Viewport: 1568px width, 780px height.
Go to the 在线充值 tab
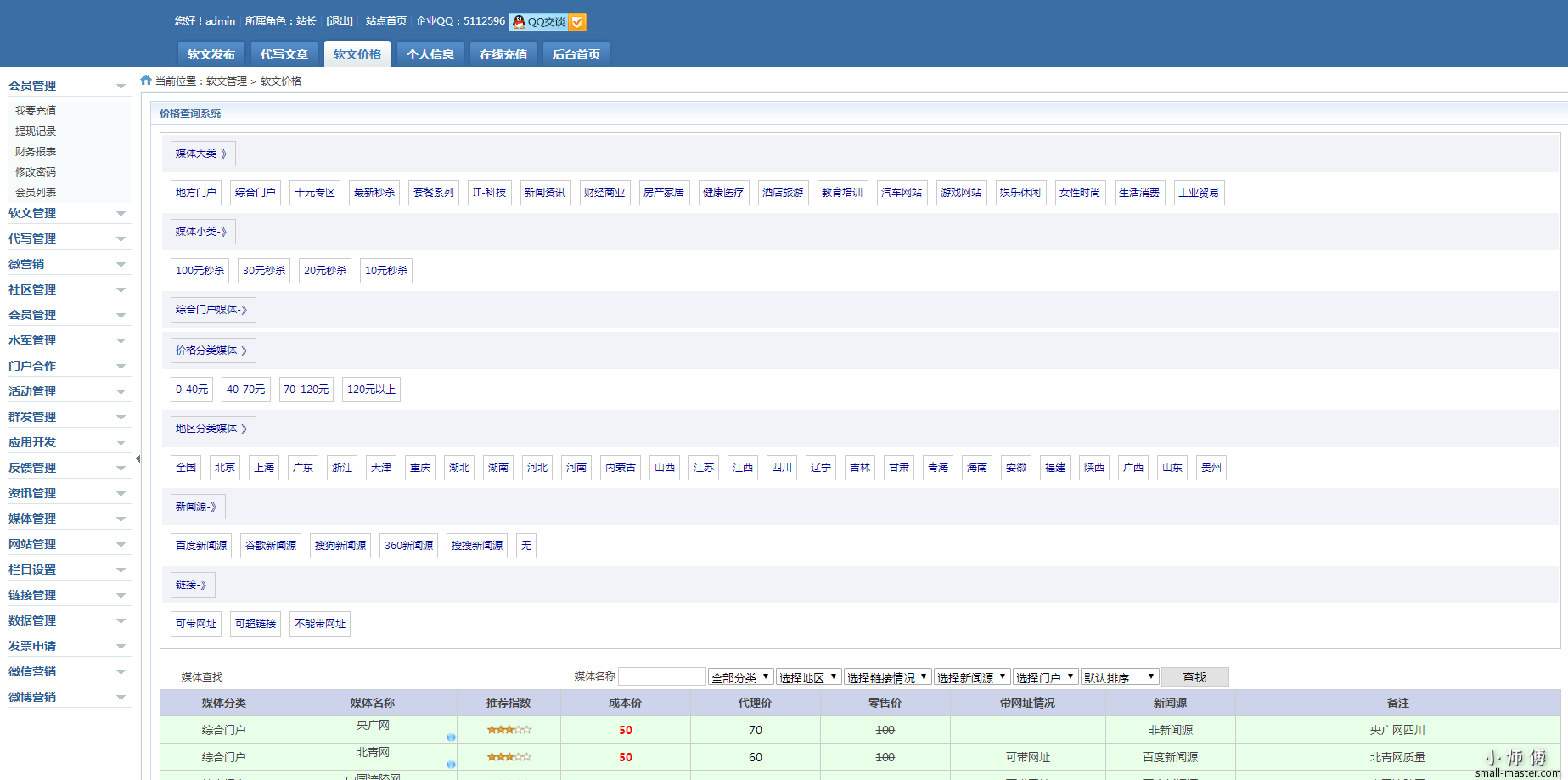click(503, 54)
